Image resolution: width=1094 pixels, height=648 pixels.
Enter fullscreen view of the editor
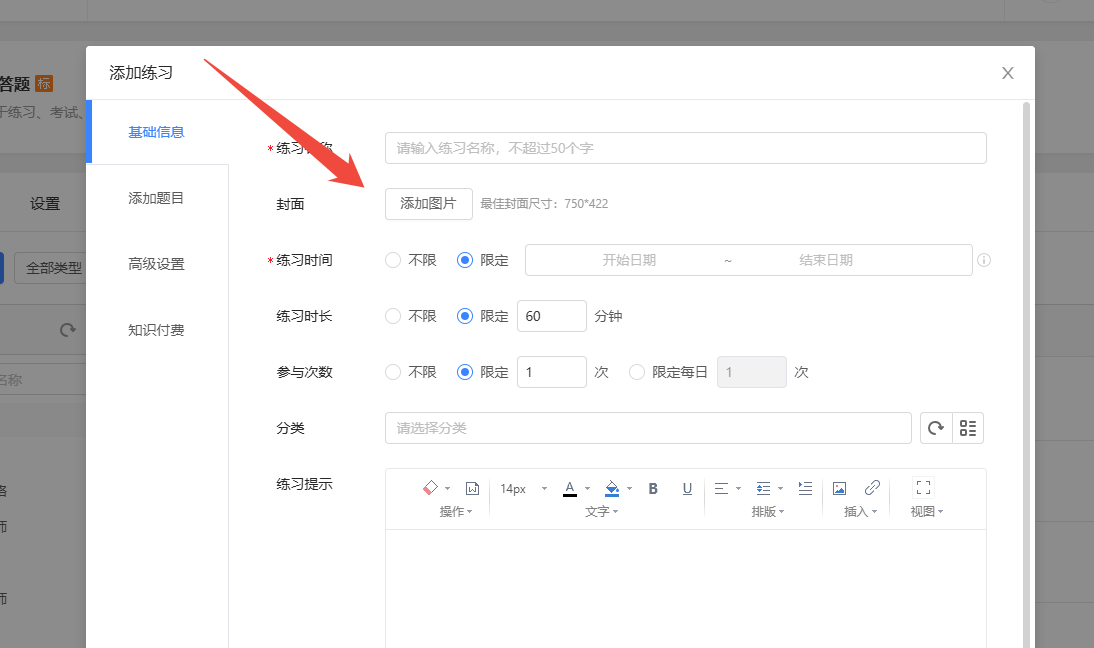click(x=923, y=488)
